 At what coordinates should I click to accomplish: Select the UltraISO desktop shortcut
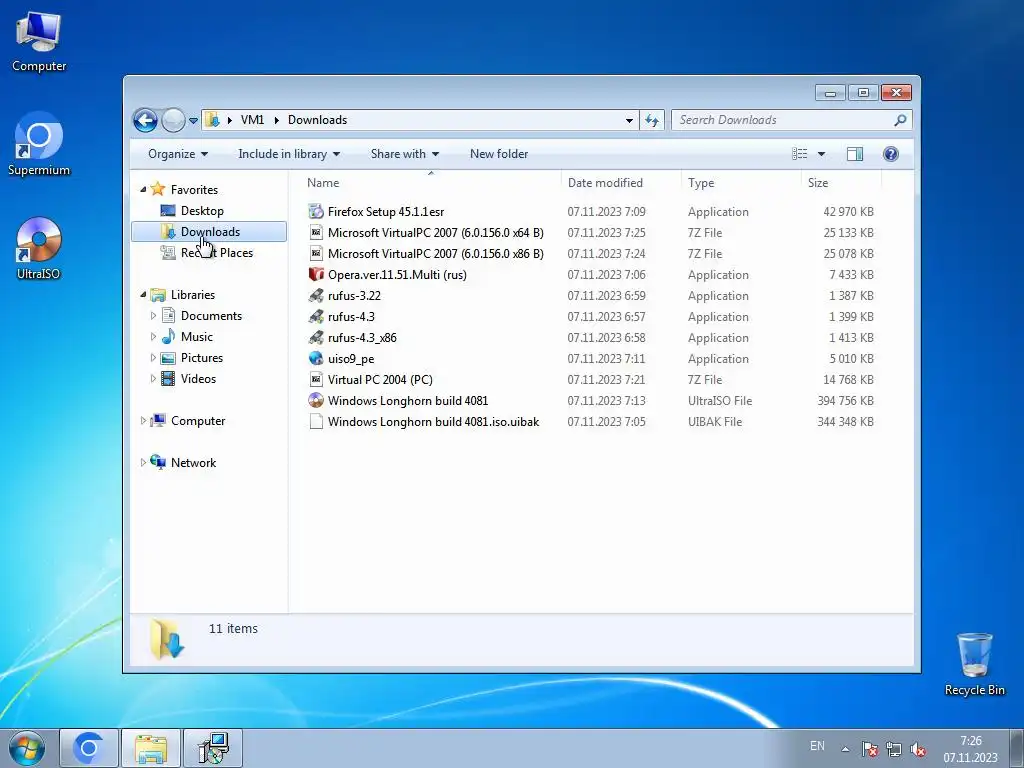(39, 249)
